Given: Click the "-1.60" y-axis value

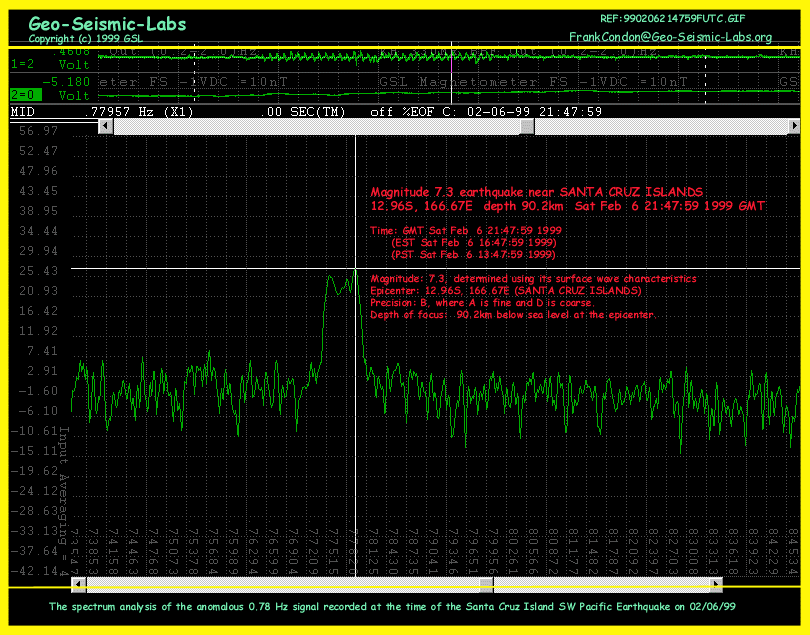Looking at the screenshot, I should coord(39,391).
